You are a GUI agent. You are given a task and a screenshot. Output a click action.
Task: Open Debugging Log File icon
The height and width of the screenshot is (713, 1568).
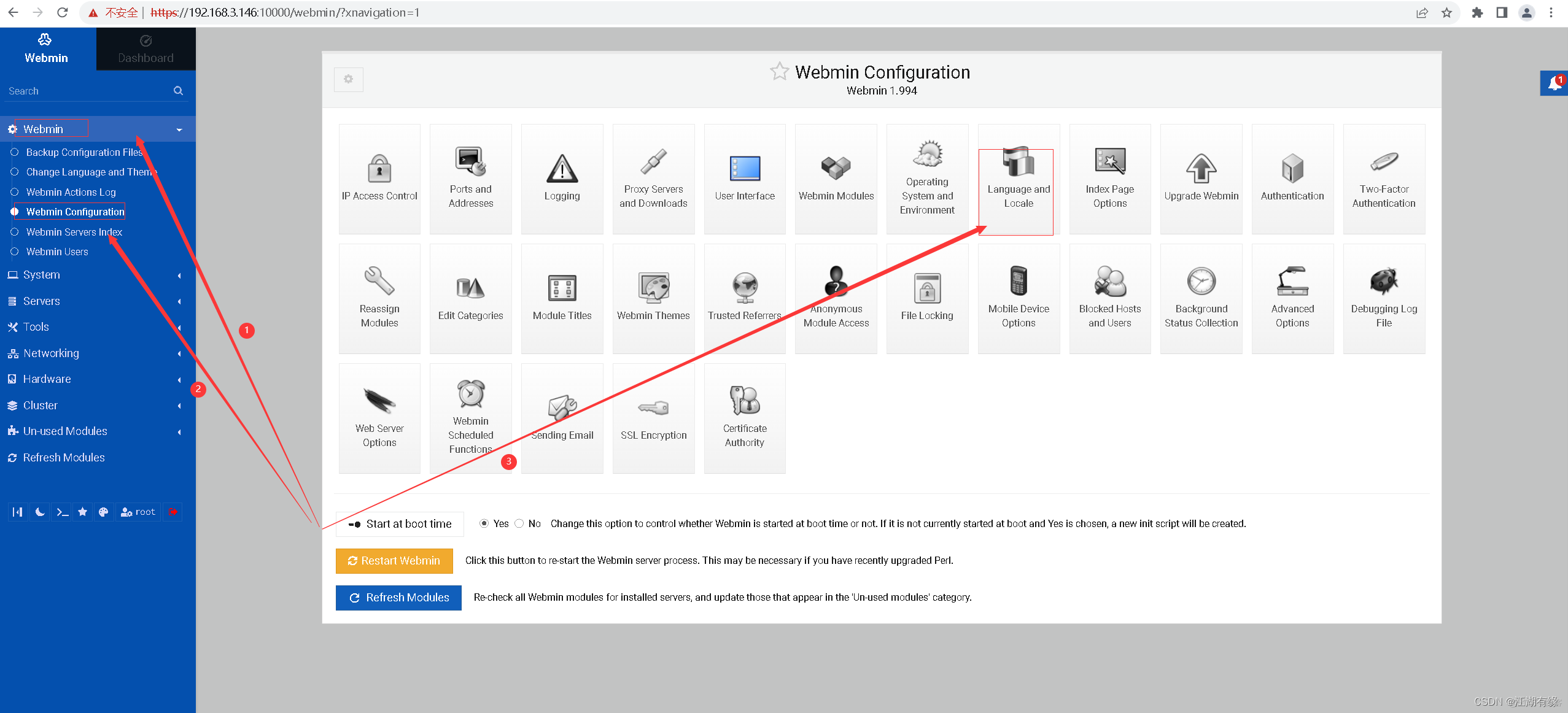(x=1384, y=298)
